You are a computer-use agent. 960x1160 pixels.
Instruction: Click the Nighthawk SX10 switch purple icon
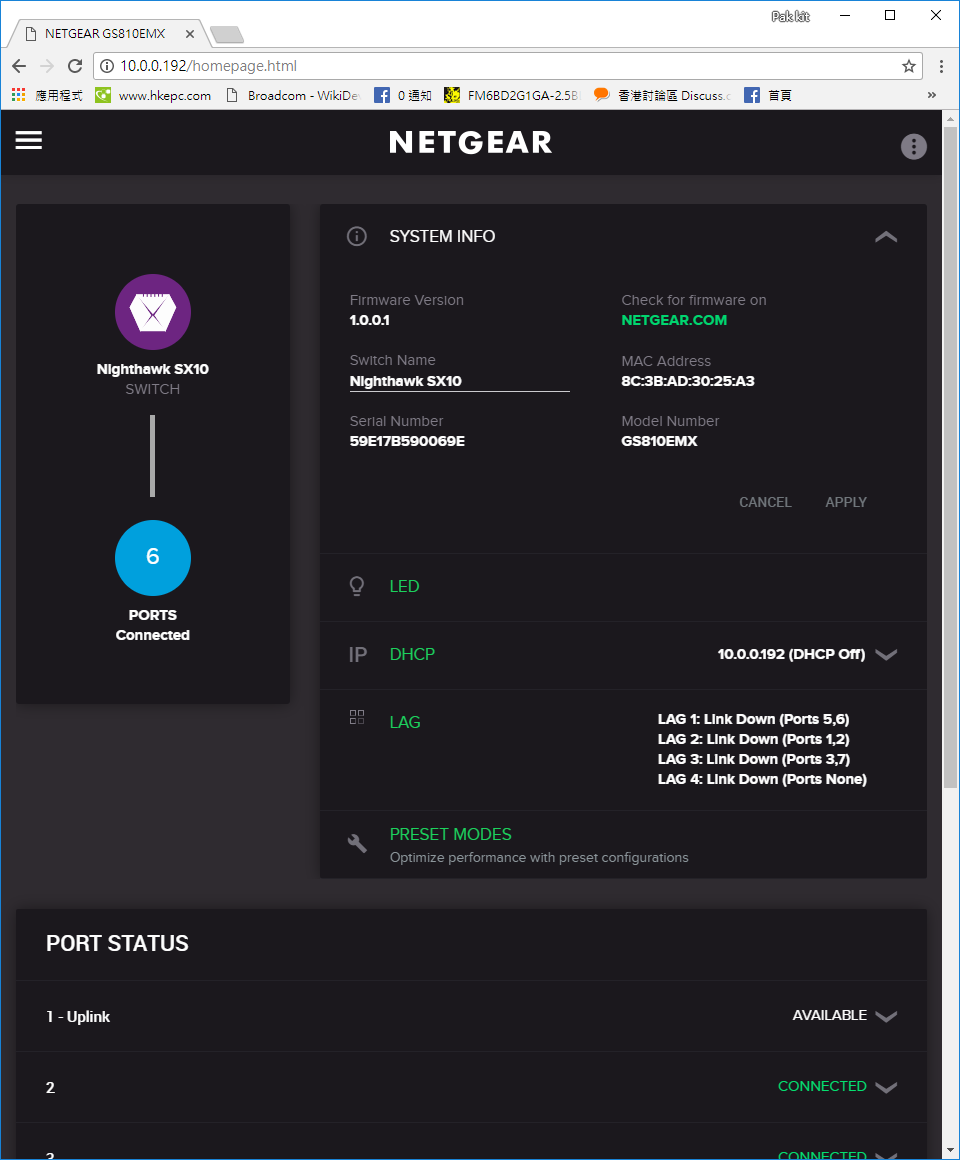pos(153,312)
